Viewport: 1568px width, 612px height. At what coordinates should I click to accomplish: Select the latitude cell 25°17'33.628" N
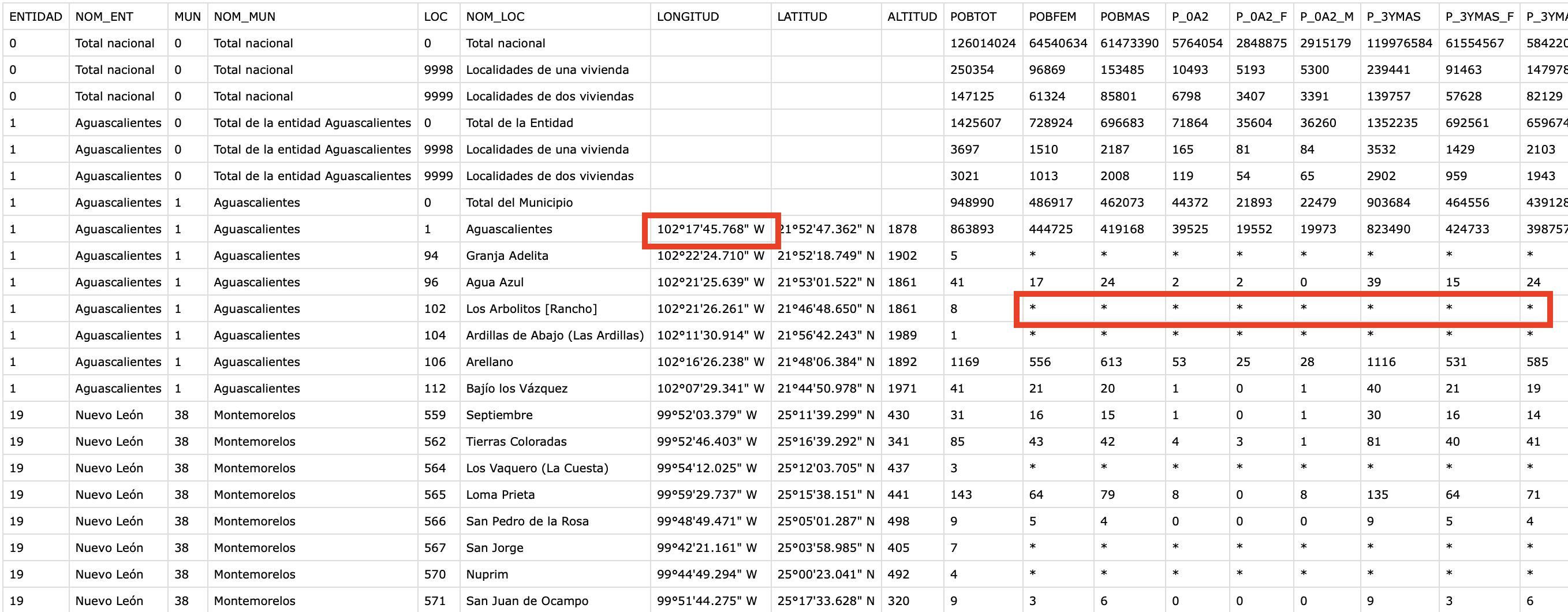click(825, 601)
